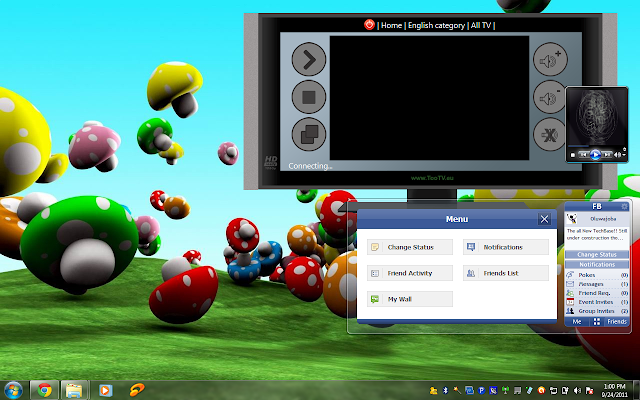Skip to next track in media gadget
This screenshot has height=400, width=640.
coord(607,155)
